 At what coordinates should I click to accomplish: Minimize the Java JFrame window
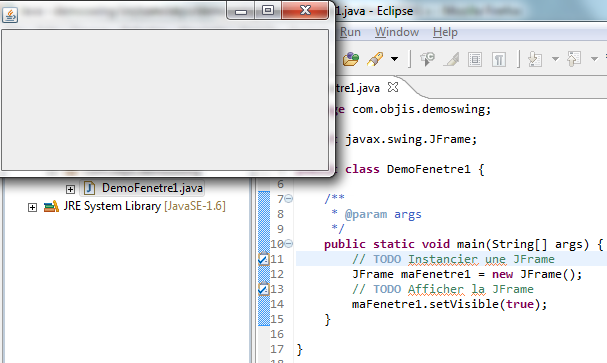[x=240, y=10]
